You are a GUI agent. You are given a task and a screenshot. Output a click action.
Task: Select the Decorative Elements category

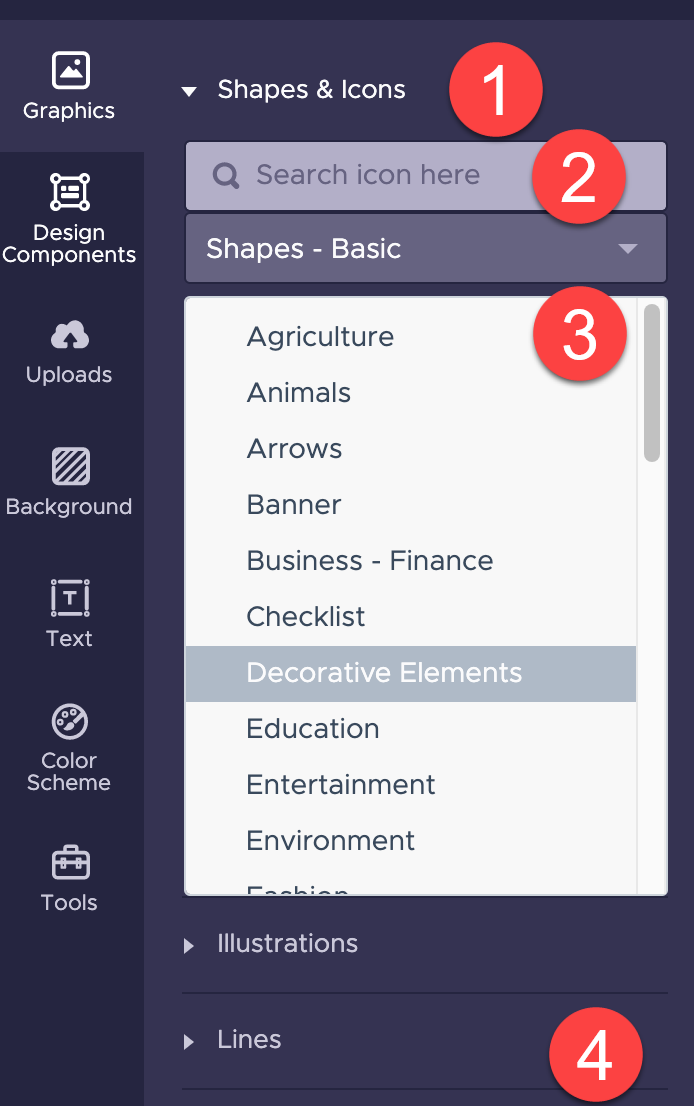pyautogui.click(x=384, y=673)
